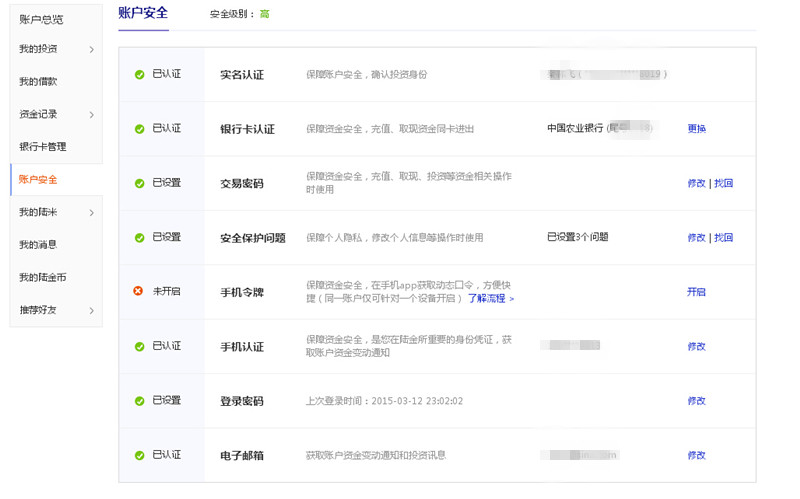Click the 保障账户安全，确认投资身份 description
This screenshot has width=800, height=499.
[366, 74]
